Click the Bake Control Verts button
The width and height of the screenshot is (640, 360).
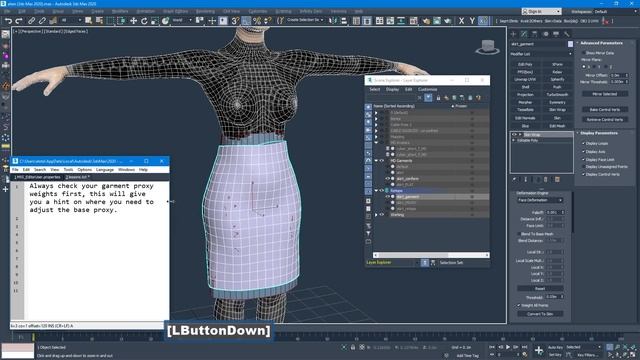tap(604, 109)
